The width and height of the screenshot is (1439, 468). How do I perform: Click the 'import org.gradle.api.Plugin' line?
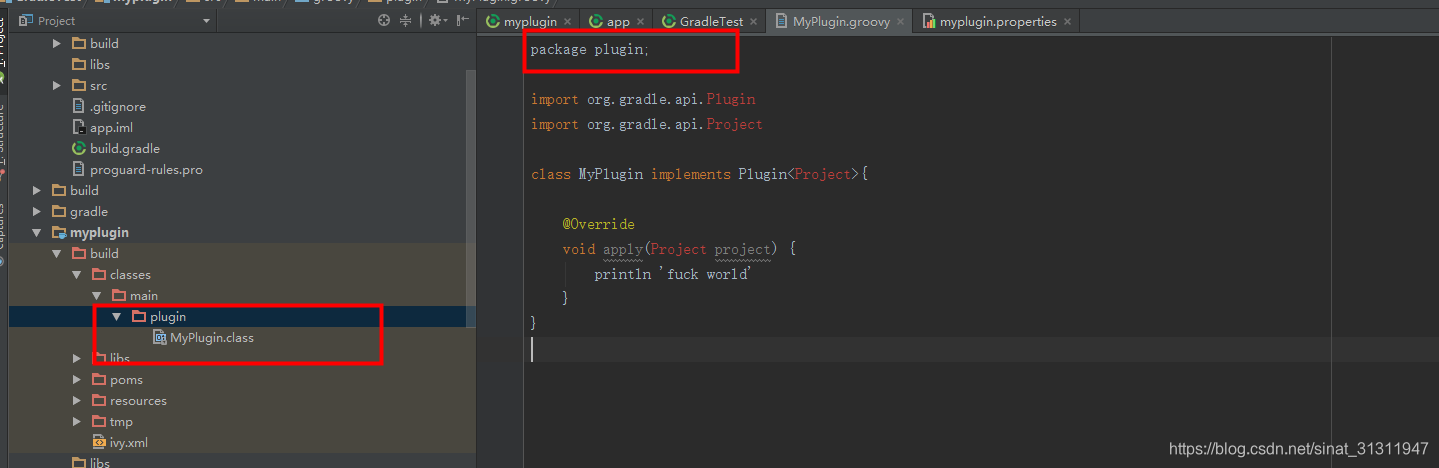pyautogui.click(x=643, y=99)
